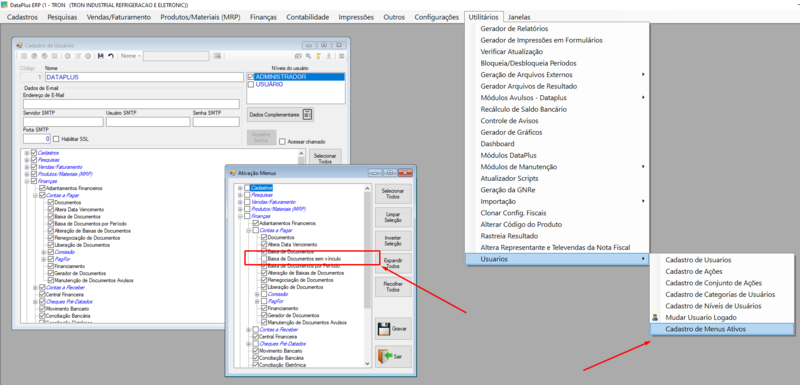Open the Finanças menu in menu bar
The height and width of the screenshot is (385, 800).
click(x=263, y=17)
